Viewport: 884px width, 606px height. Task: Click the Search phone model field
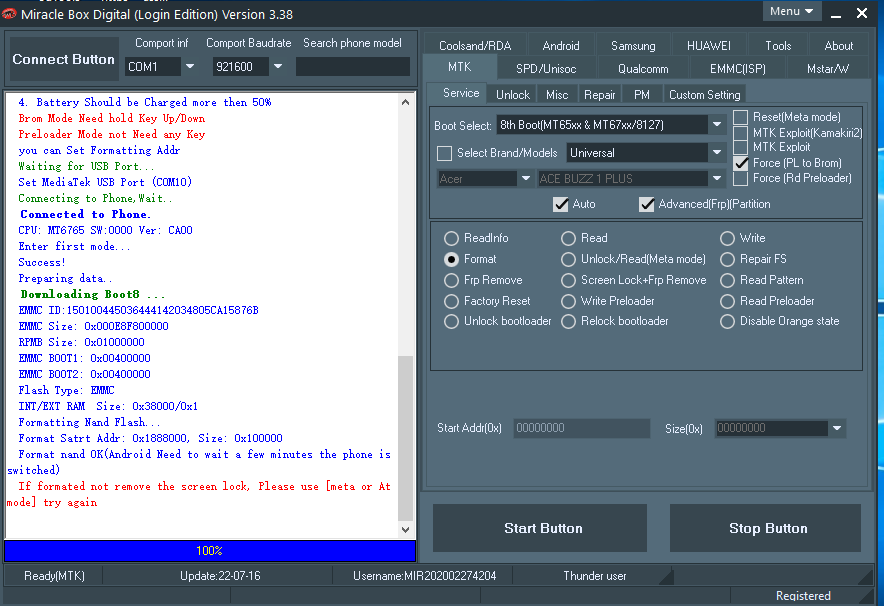click(352, 67)
